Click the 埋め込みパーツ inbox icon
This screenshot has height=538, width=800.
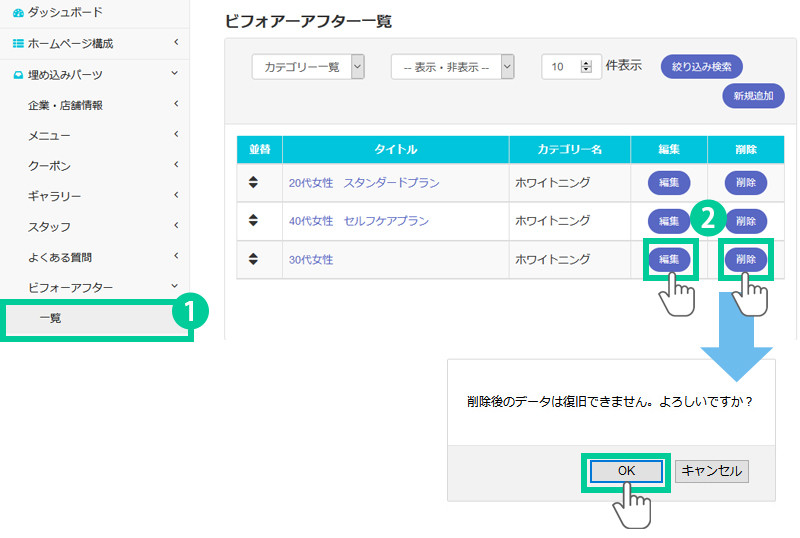[18, 75]
